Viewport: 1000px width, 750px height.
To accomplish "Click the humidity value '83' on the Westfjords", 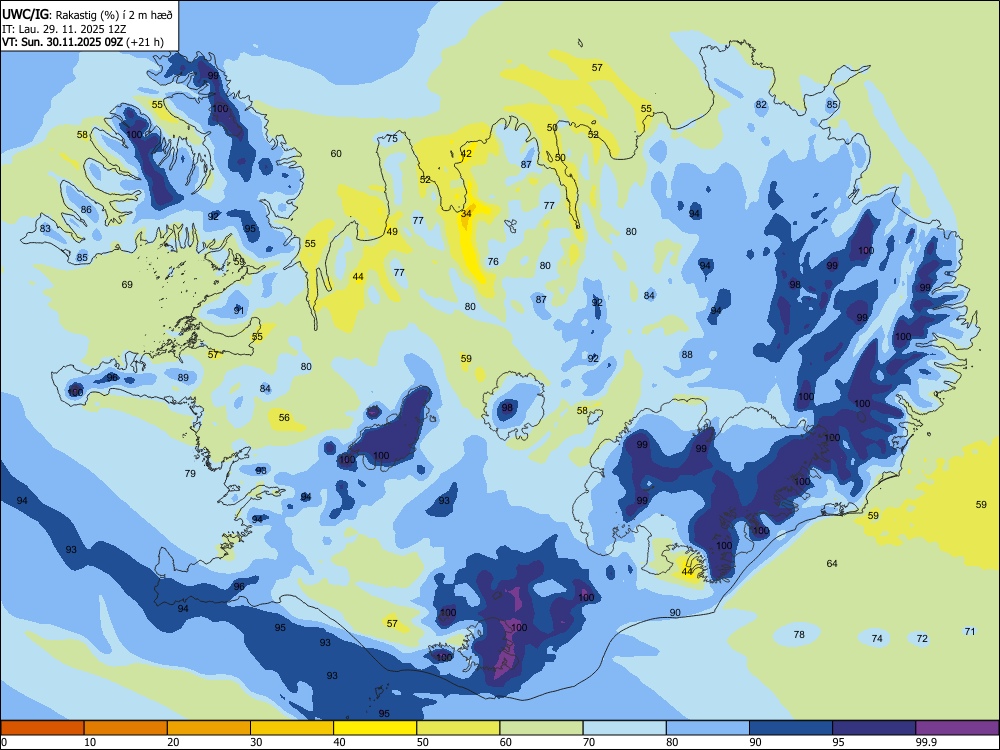I will click(45, 228).
